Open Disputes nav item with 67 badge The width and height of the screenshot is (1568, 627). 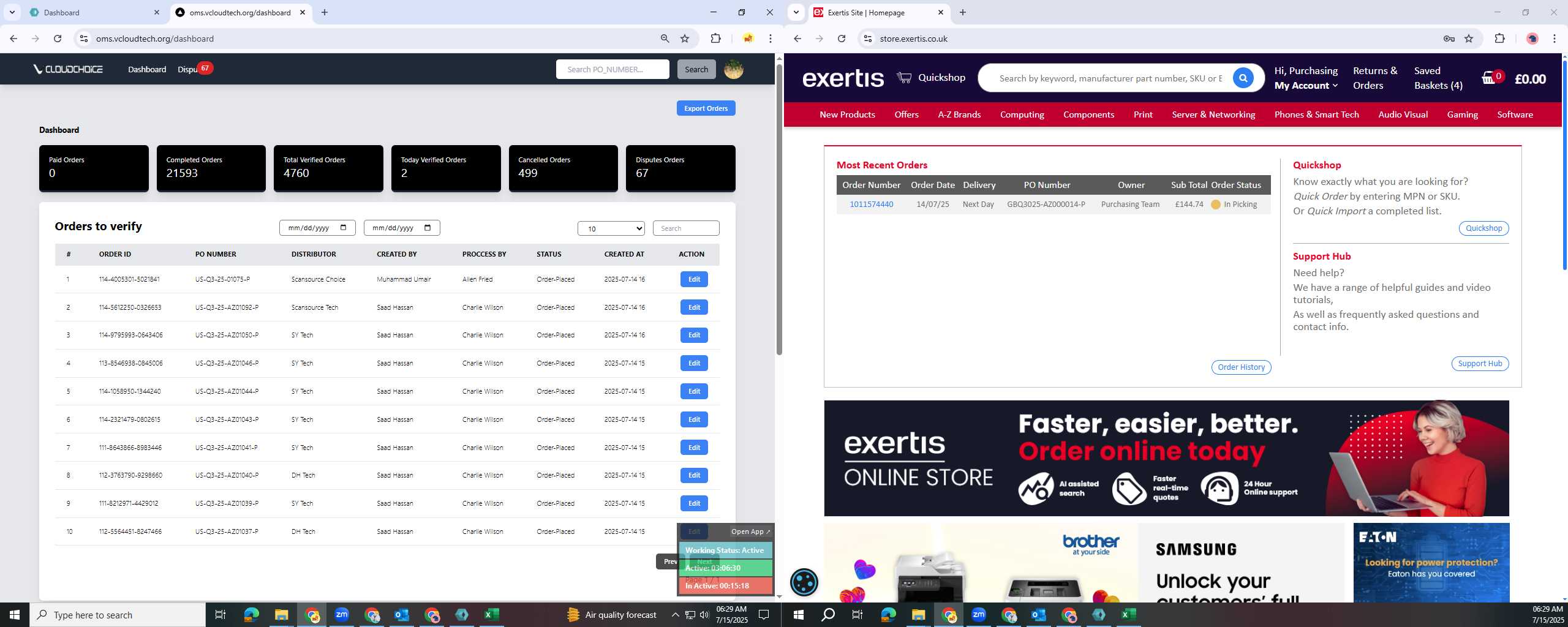[x=195, y=69]
